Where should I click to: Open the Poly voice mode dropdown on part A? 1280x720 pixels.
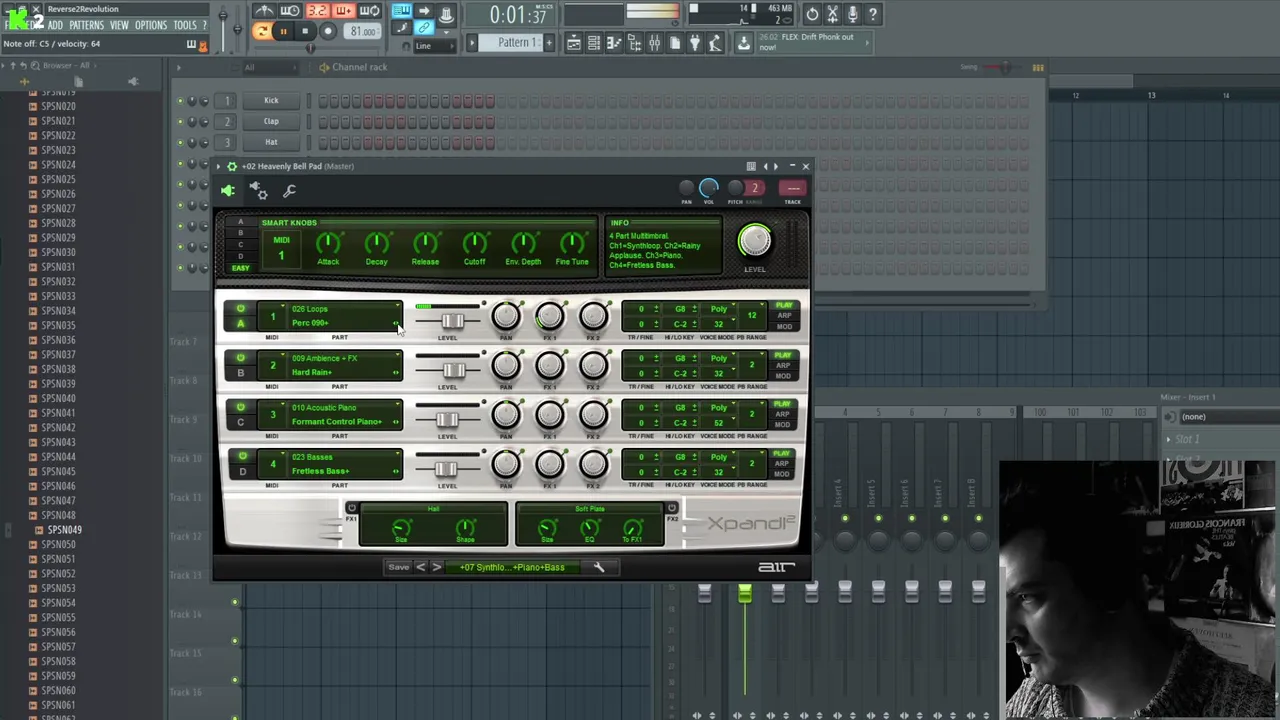point(720,309)
